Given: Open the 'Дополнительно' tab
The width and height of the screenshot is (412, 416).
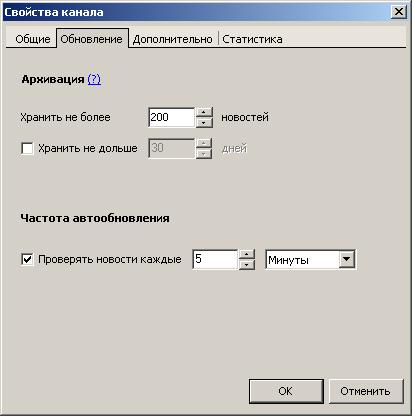Looking at the screenshot, I should [173, 39].
